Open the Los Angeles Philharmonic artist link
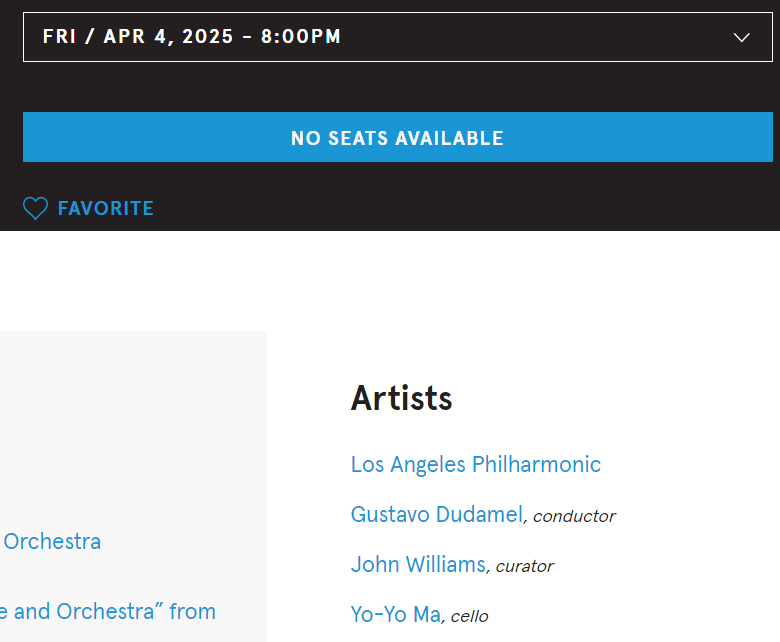 pos(476,464)
